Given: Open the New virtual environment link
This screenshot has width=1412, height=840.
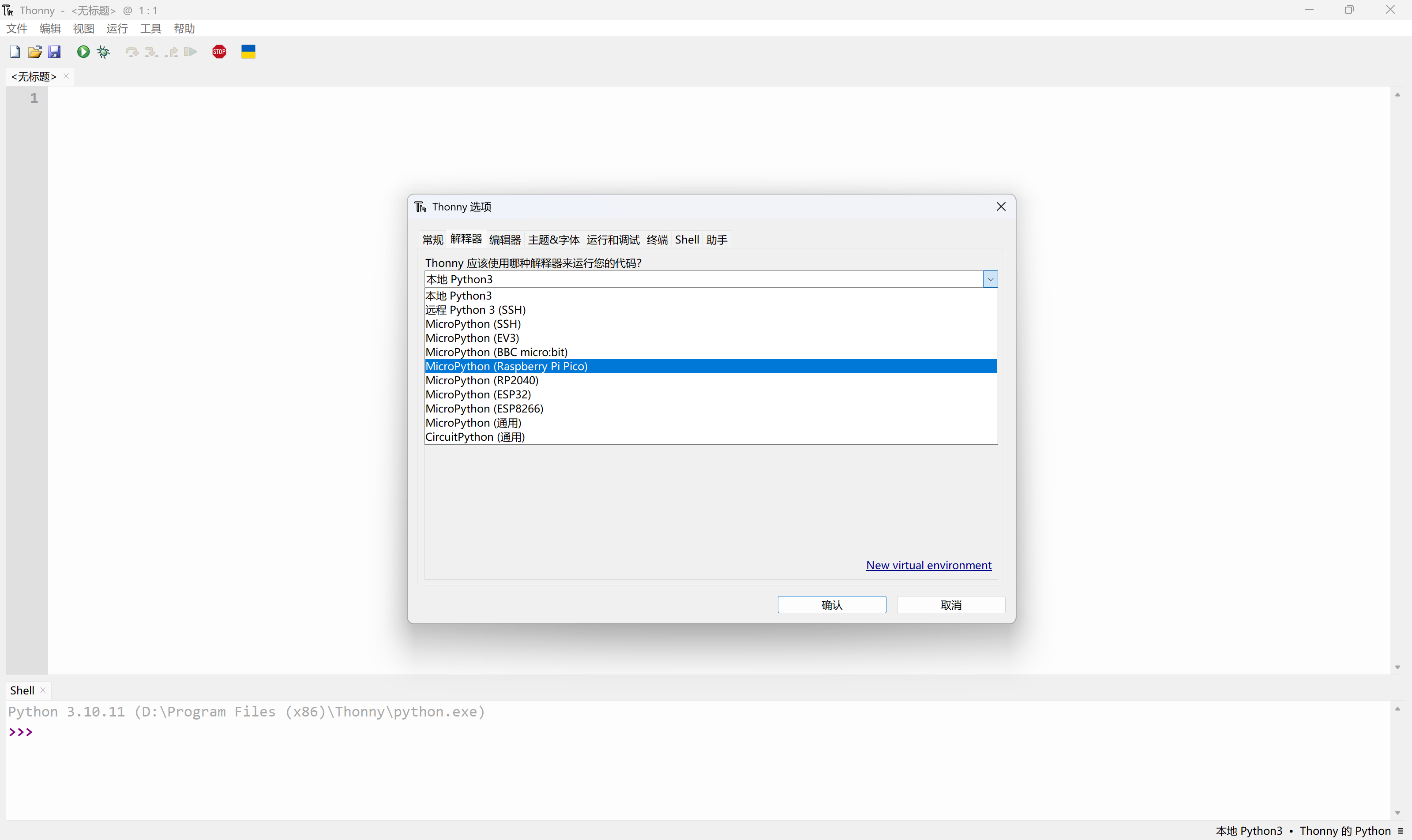Looking at the screenshot, I should (x=928, y=565).
